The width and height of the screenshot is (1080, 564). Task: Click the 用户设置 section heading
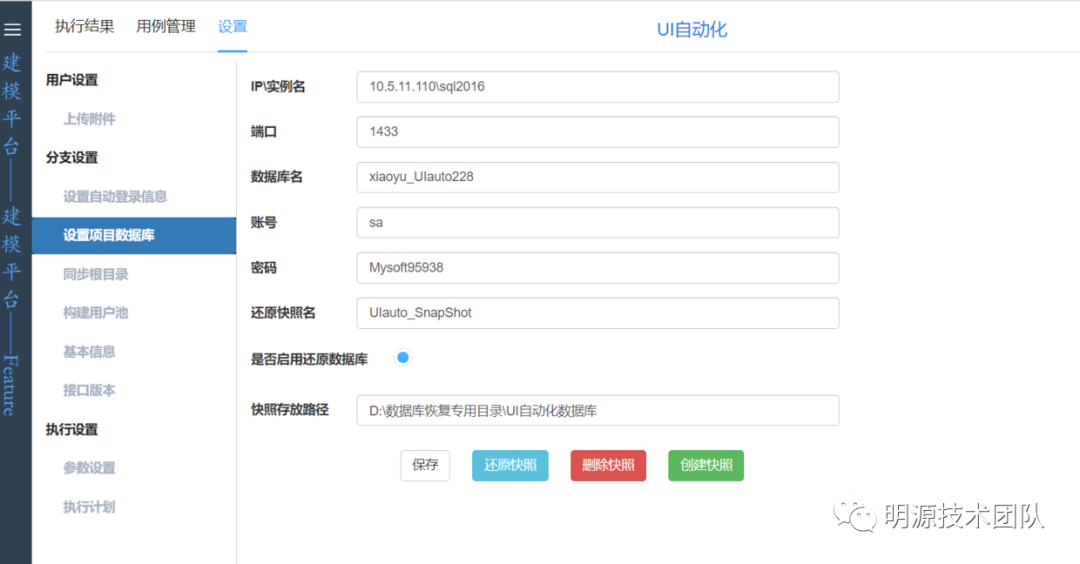point(72,80)
